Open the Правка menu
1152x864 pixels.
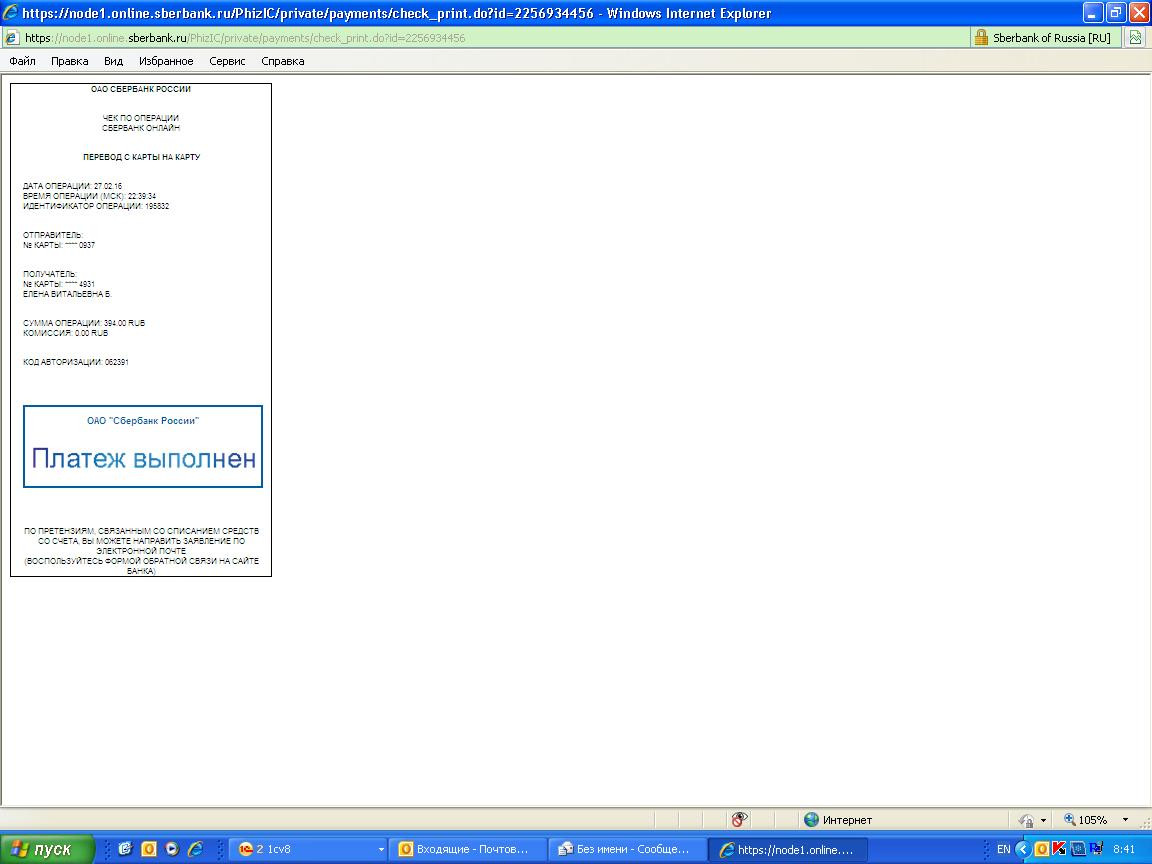(x=70, y=61)
